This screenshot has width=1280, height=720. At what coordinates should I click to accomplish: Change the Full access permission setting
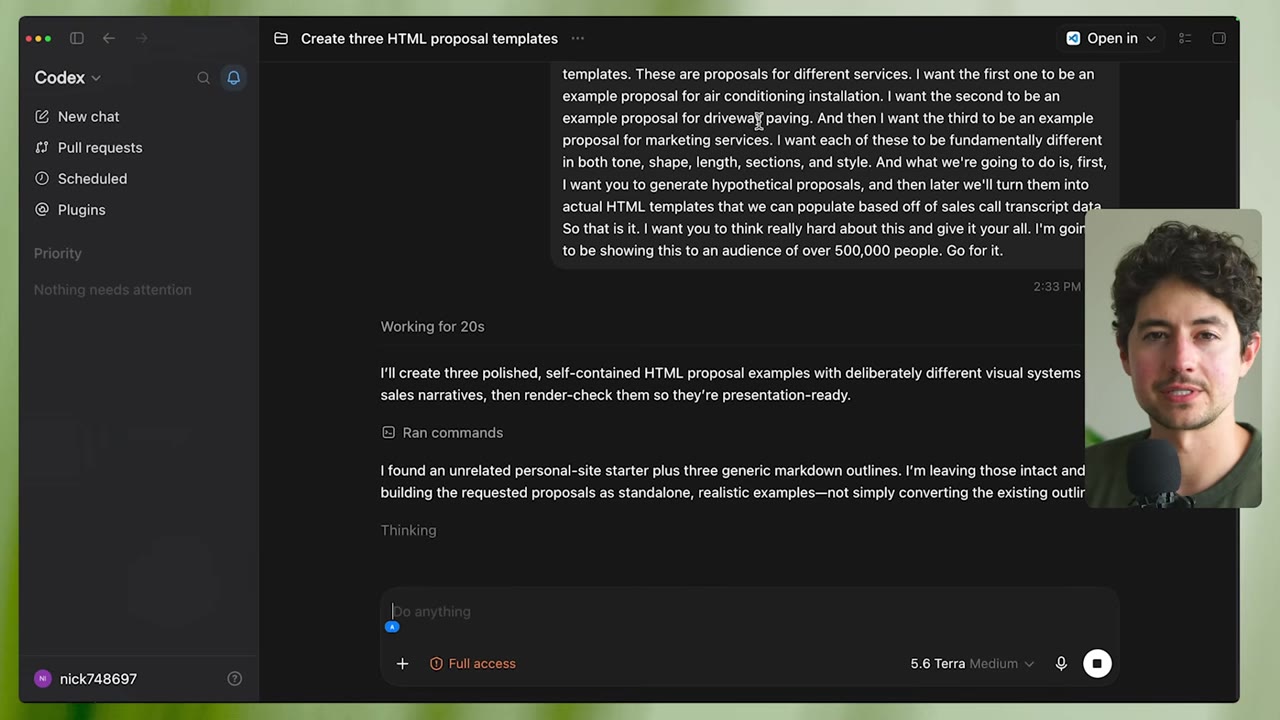click(x=473, y=664)
